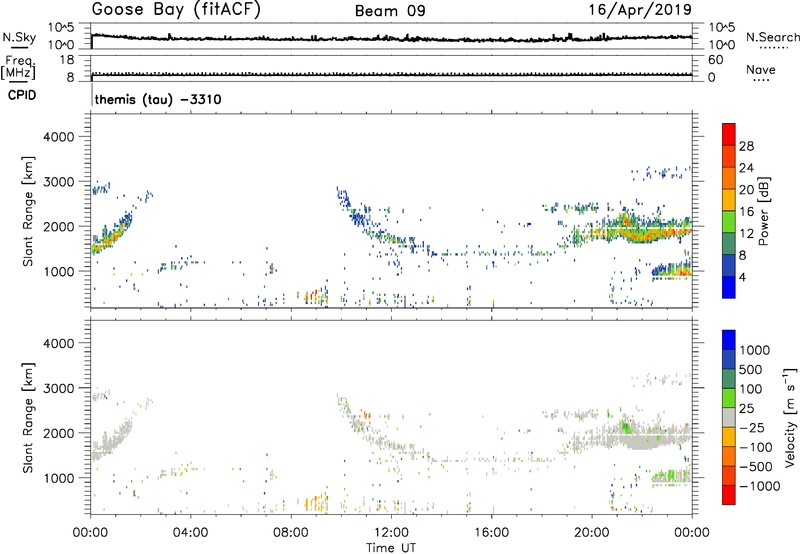800x554 pixels.
Task: Click the '-25' tick on Velocity scale
Action: coord(752,427)
